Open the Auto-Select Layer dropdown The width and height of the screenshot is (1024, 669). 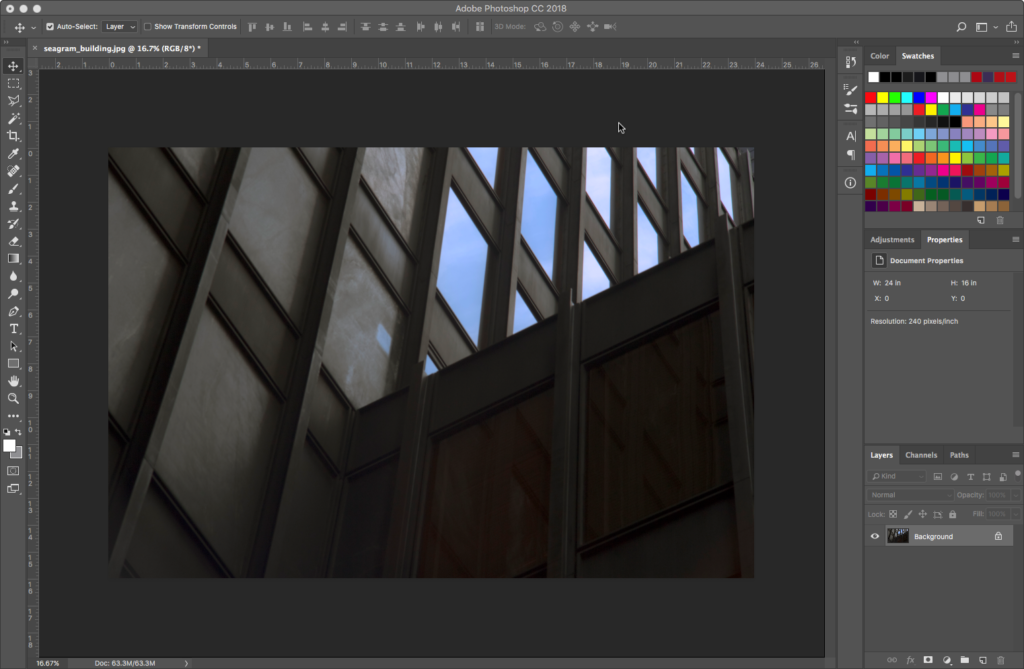(x=119, y=27)
